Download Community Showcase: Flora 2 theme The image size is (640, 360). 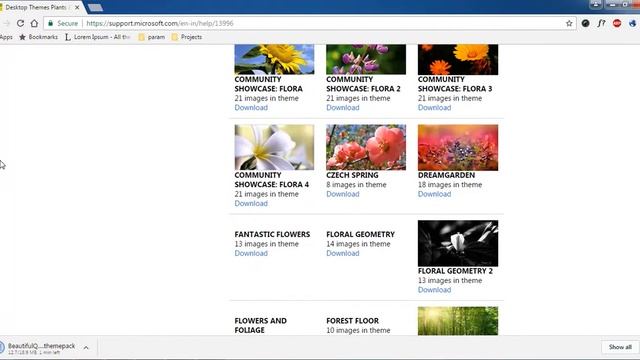[342, 108]
